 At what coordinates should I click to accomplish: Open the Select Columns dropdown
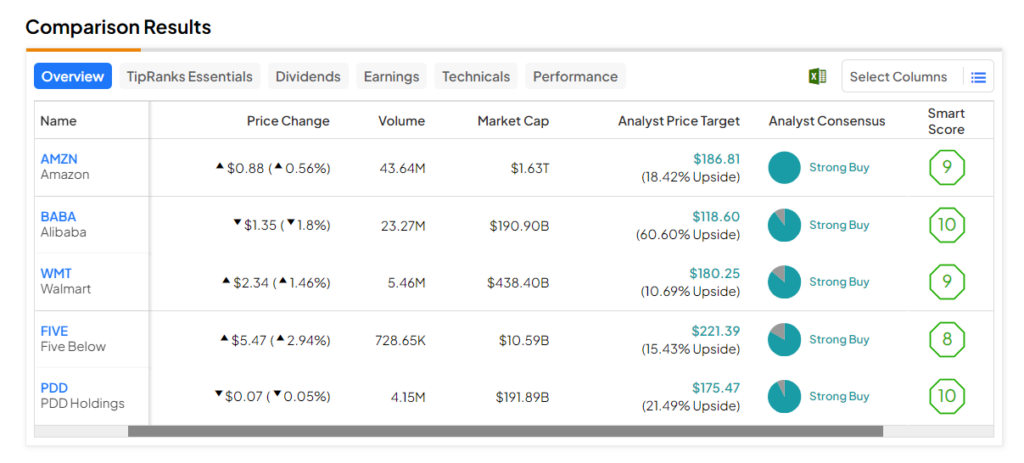[898, 77]
